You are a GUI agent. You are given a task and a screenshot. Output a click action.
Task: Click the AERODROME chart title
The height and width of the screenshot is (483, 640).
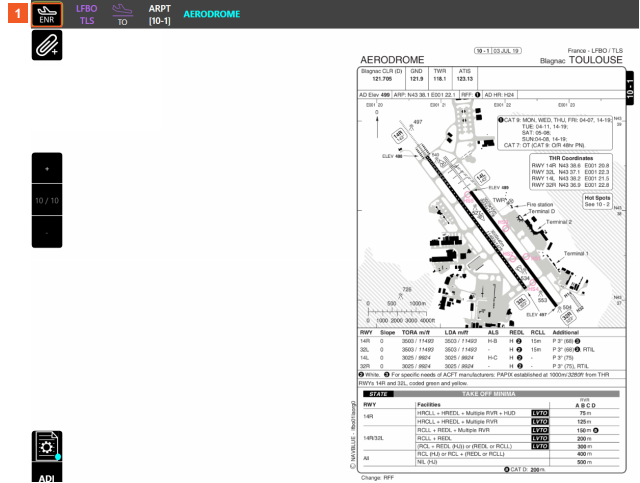tap(212, 14)
